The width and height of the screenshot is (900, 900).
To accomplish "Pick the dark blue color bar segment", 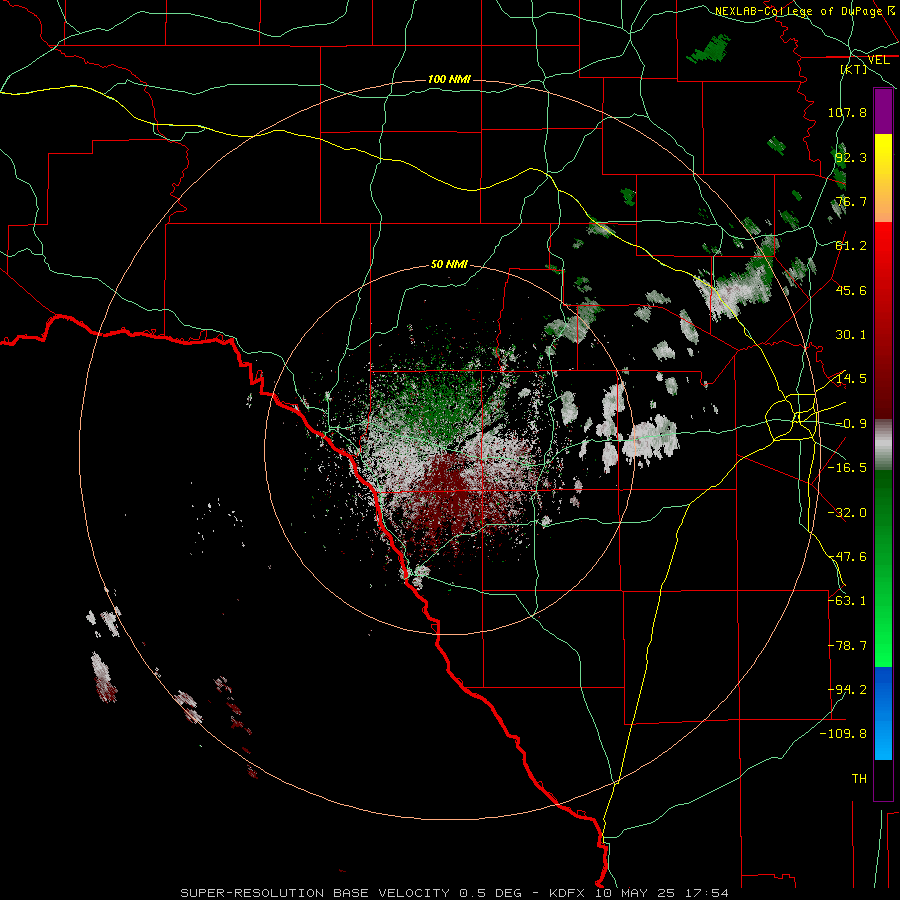I will pos(883,689).
